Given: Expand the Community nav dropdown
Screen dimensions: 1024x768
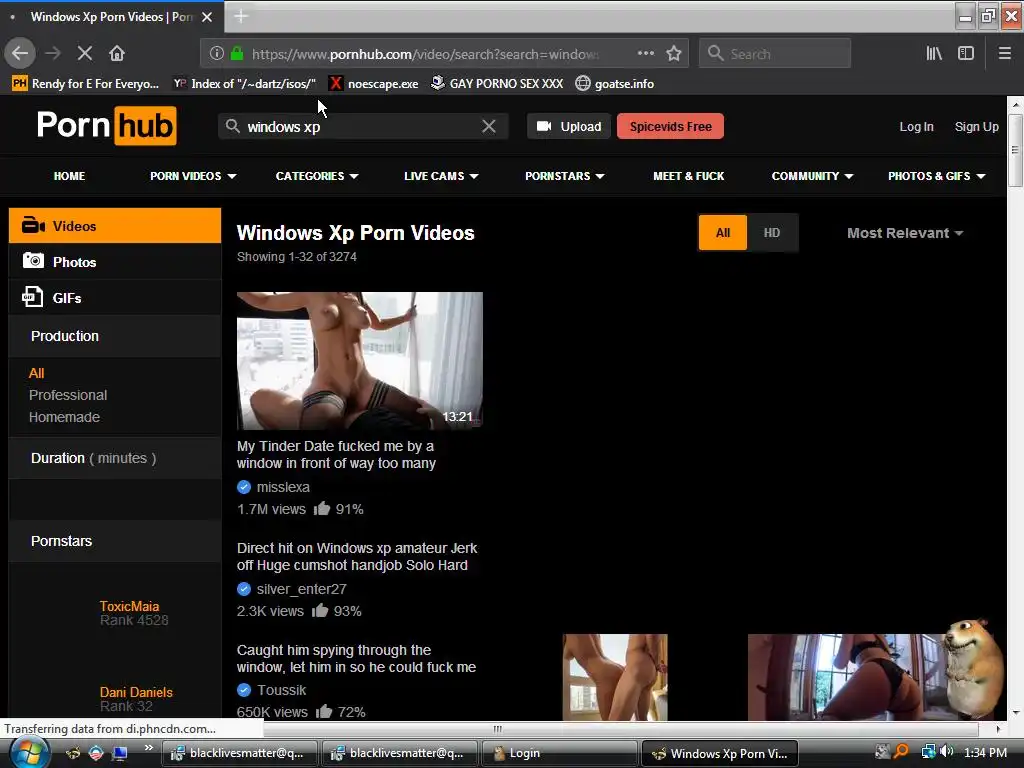Looking at the screenshot, I should (x=812, y=176).
